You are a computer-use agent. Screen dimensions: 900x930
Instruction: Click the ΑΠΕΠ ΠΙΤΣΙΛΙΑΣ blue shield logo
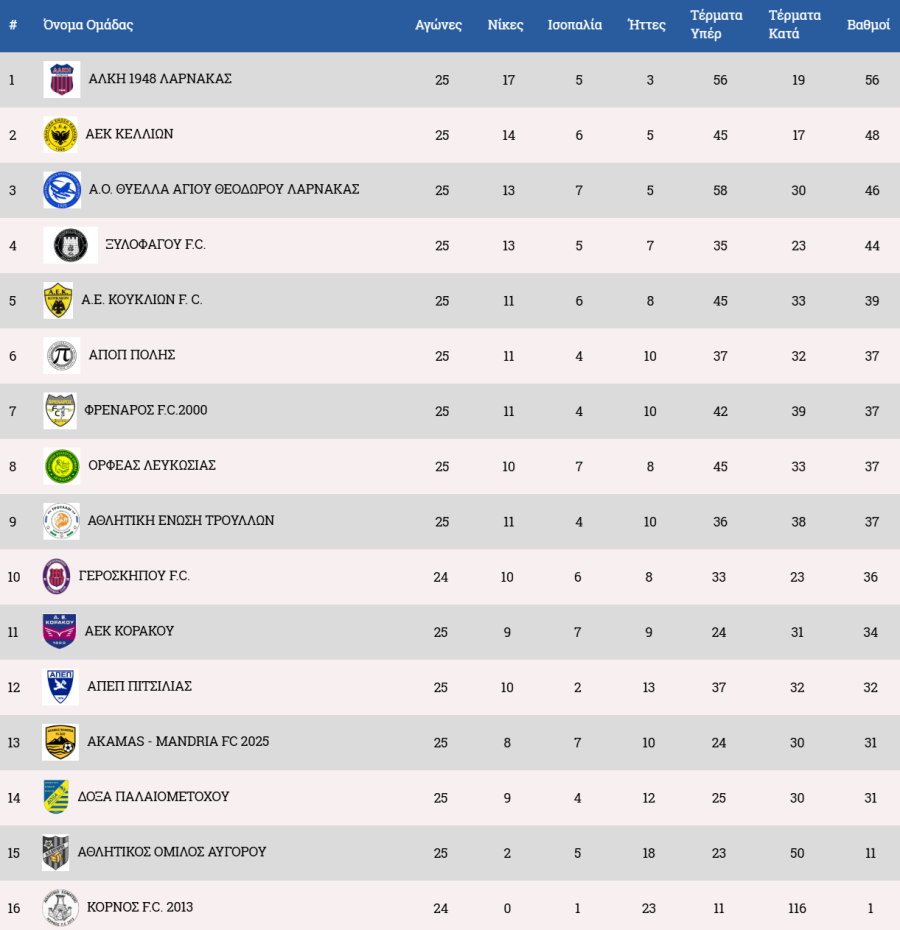[x=60, y=687]
